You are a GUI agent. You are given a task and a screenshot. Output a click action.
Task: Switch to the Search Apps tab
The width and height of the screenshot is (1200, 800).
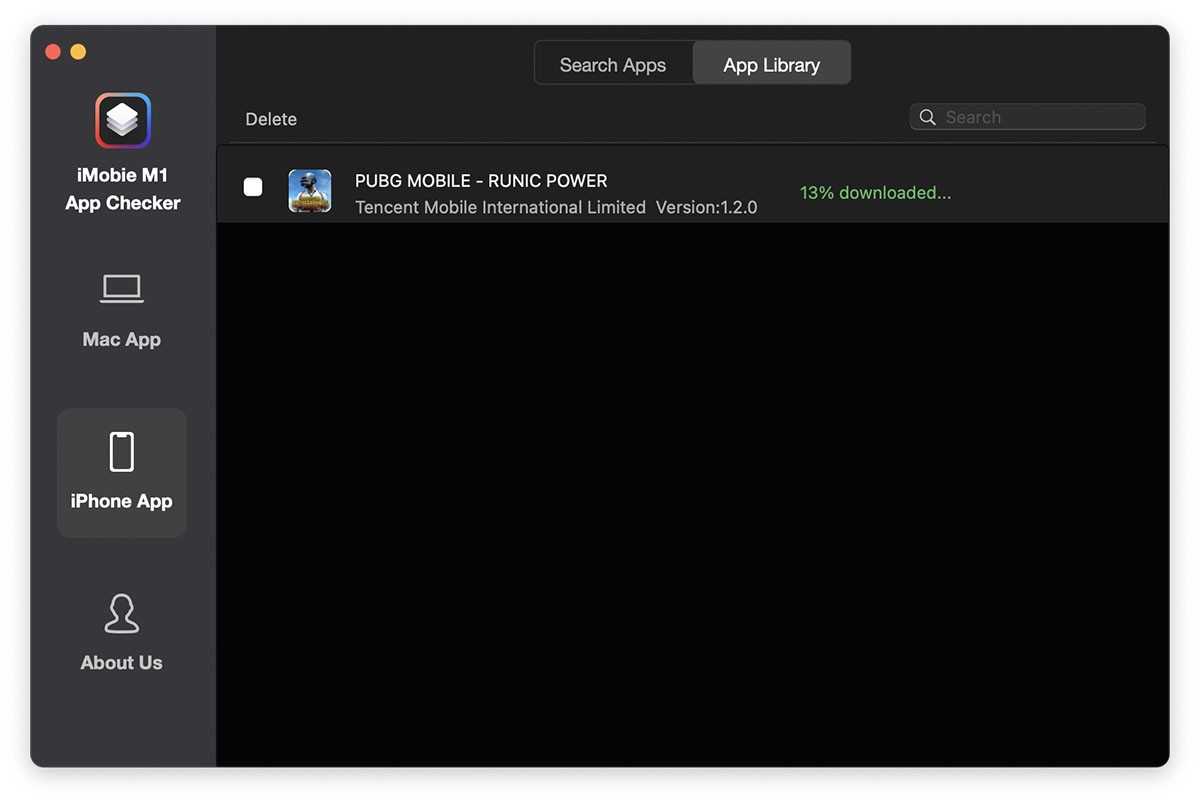(613, 65)
